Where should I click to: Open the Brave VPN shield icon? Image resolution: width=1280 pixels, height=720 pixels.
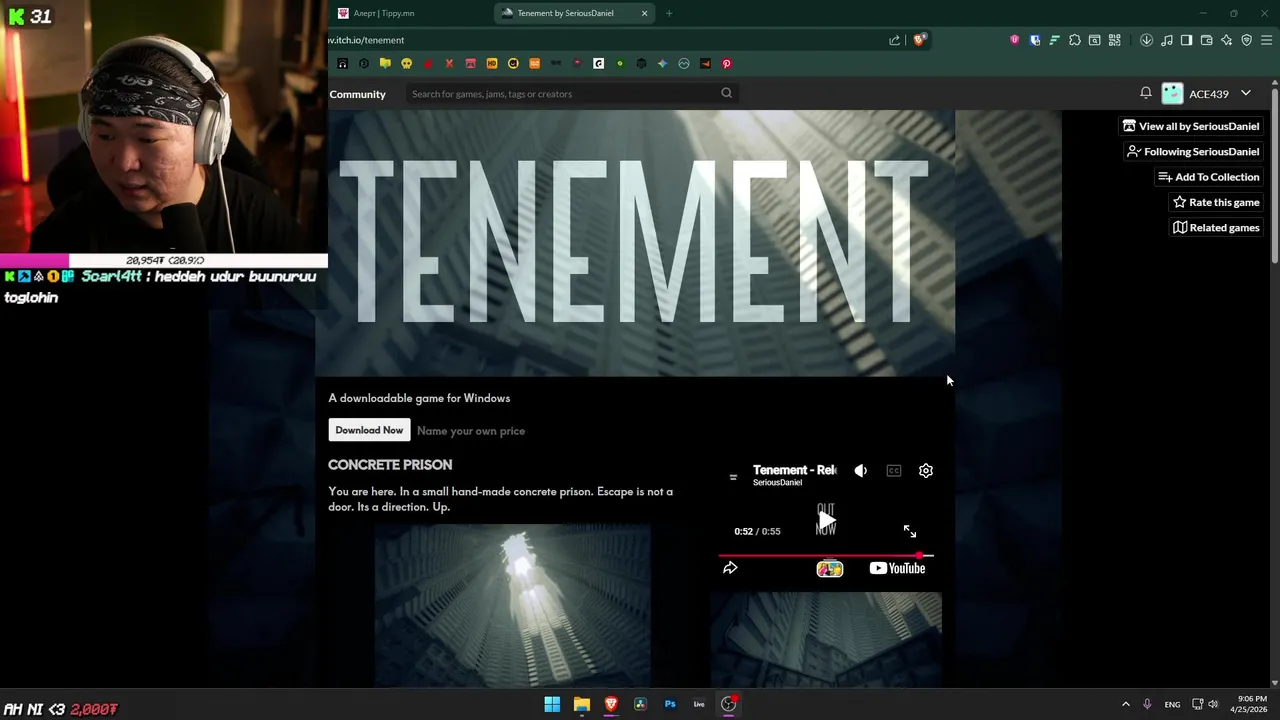(1246, 40)
